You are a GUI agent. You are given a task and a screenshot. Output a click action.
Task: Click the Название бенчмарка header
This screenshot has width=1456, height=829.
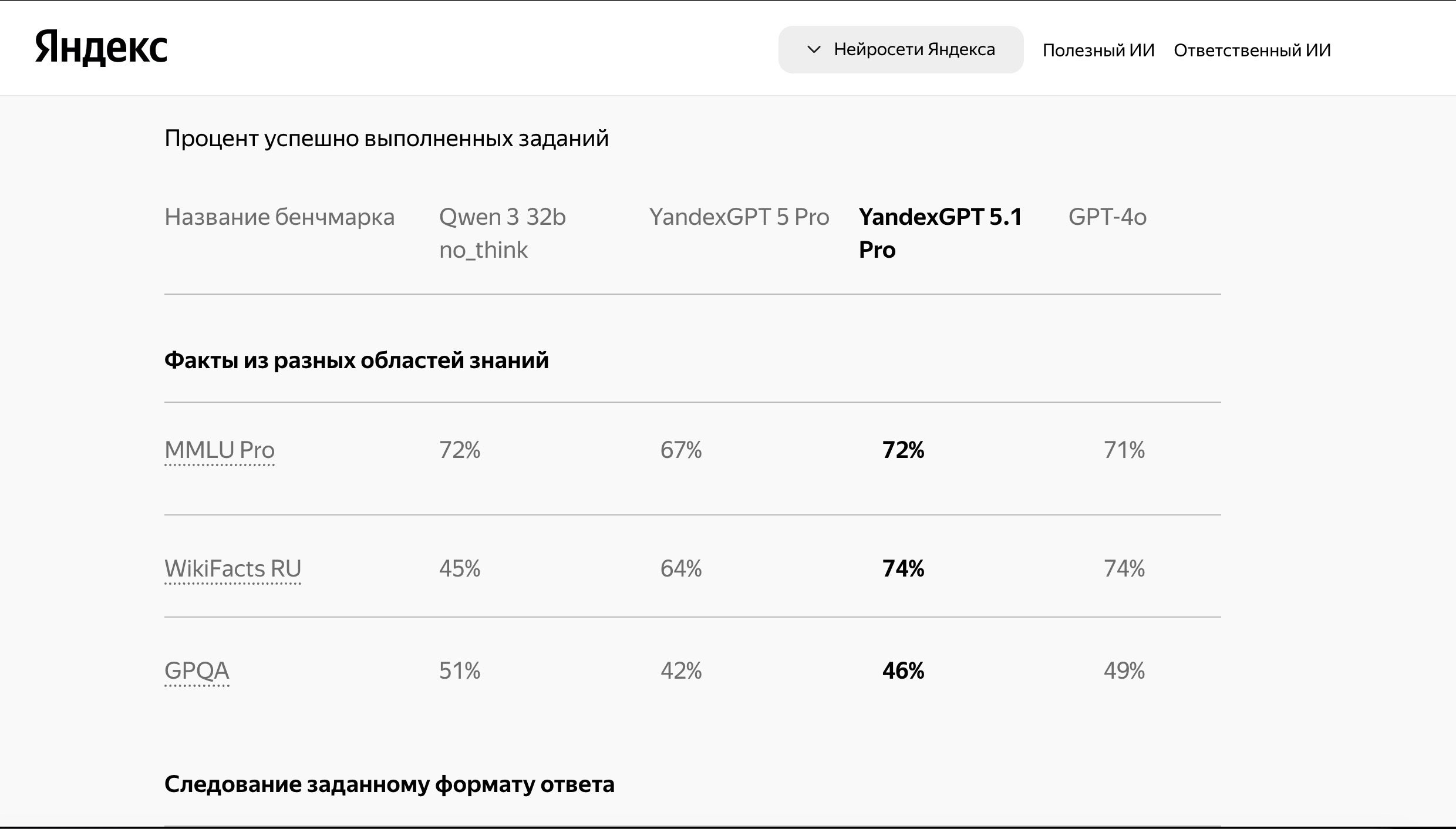279,217
